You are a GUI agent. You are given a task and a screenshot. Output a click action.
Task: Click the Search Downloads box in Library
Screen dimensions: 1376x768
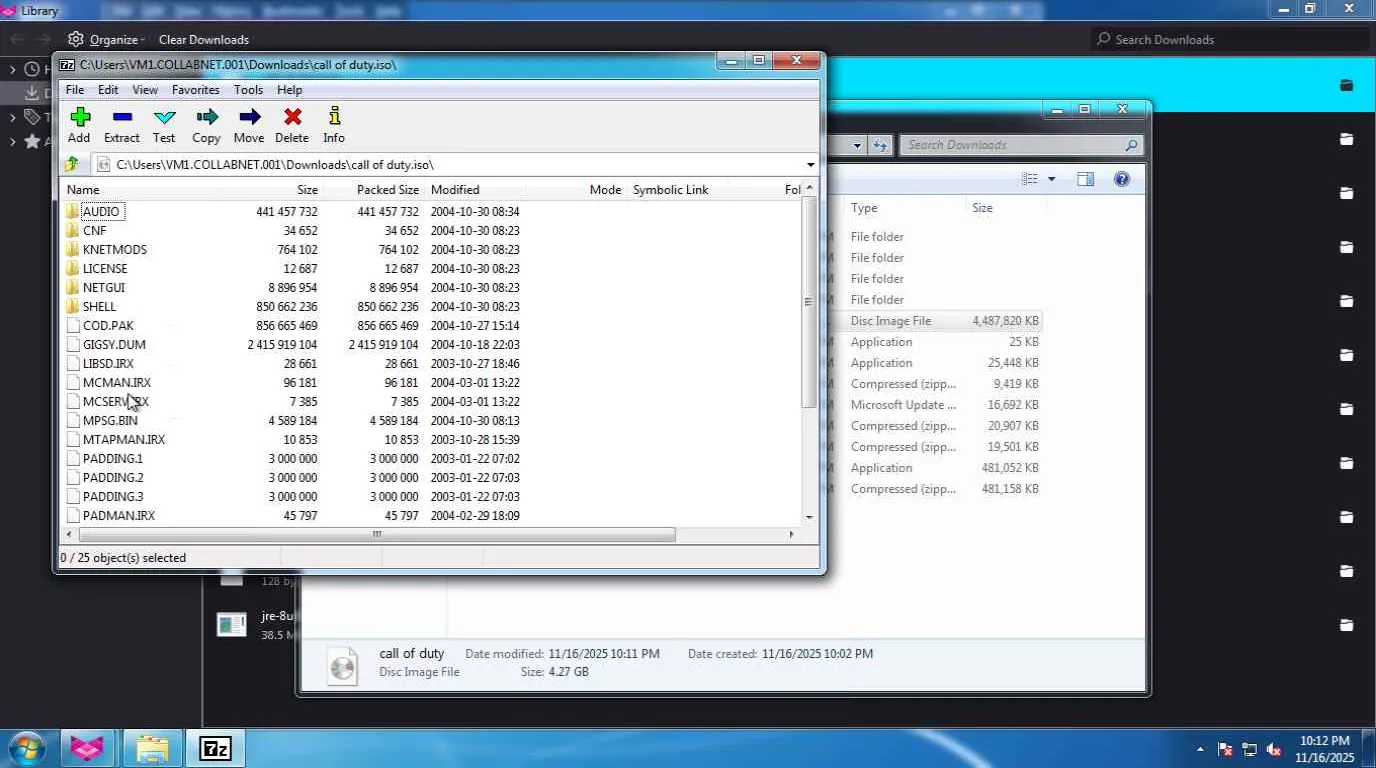[x=1230, y=39]
